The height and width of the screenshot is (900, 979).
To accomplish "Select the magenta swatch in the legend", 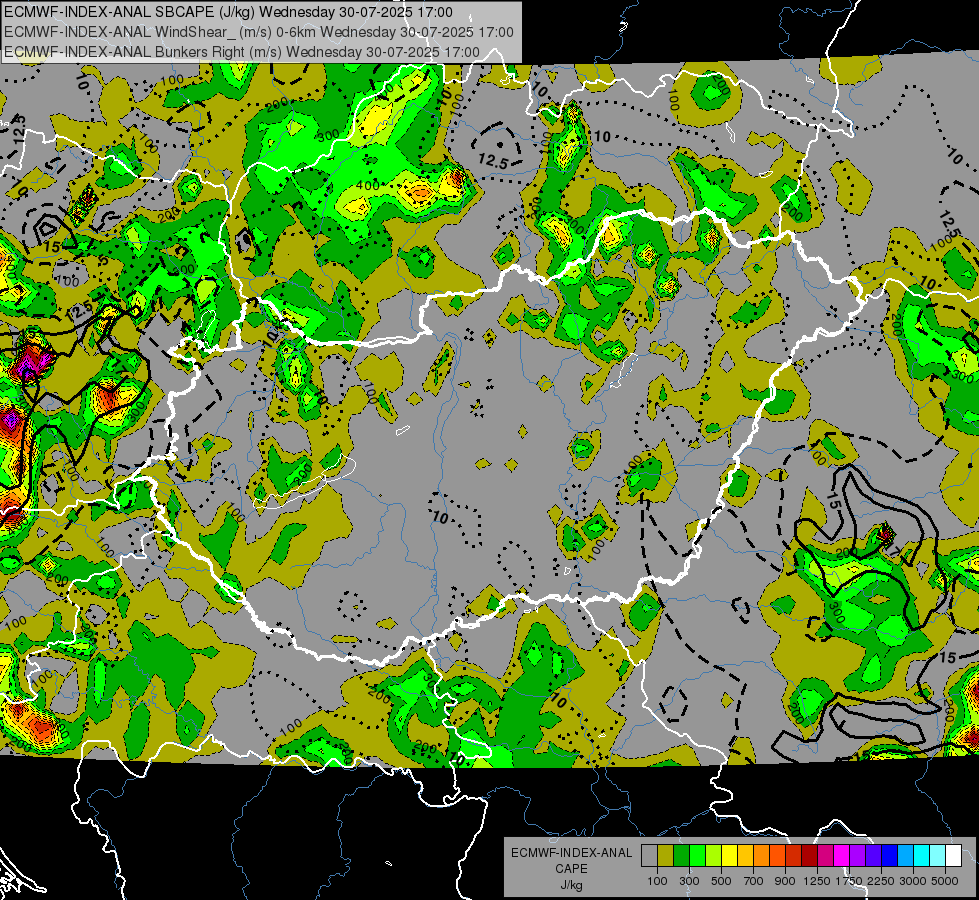I will click(x=842, y=856).
